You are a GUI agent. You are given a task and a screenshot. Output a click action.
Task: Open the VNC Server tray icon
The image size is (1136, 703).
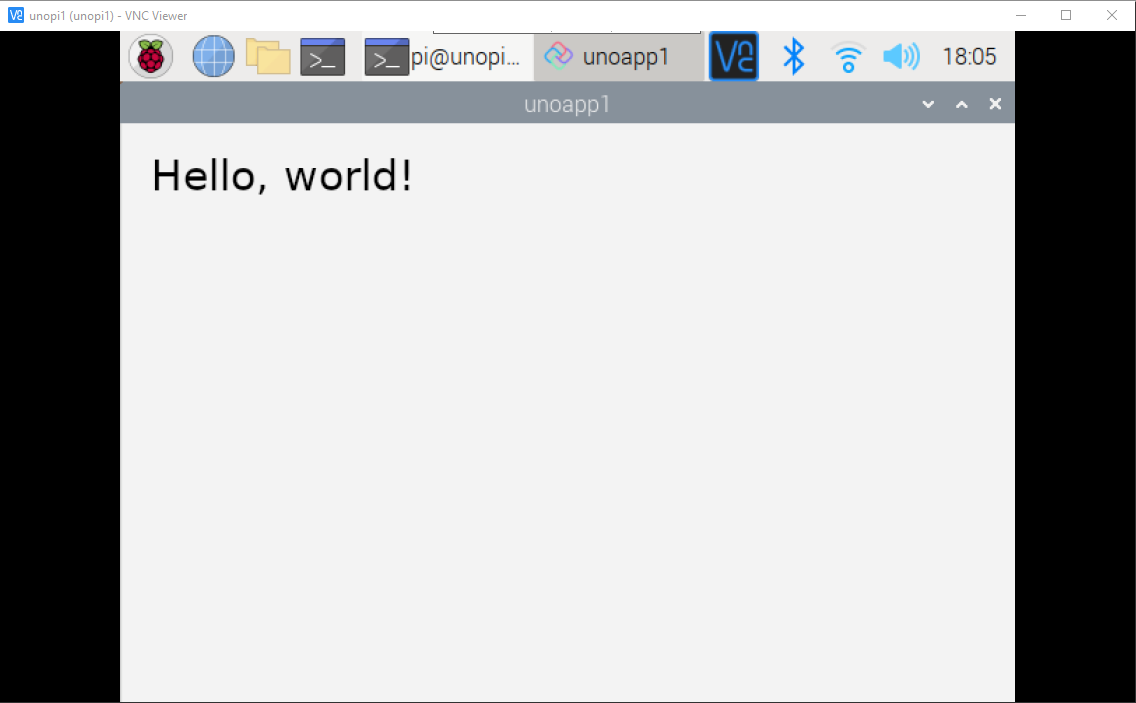pyautogui.click(x=733, y=56)
